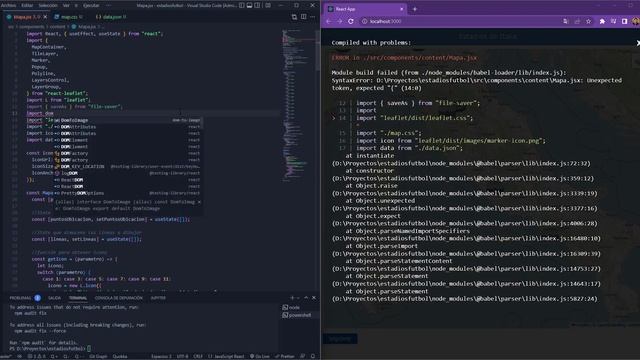Open the browser profile avatar

tap(636, 21)
